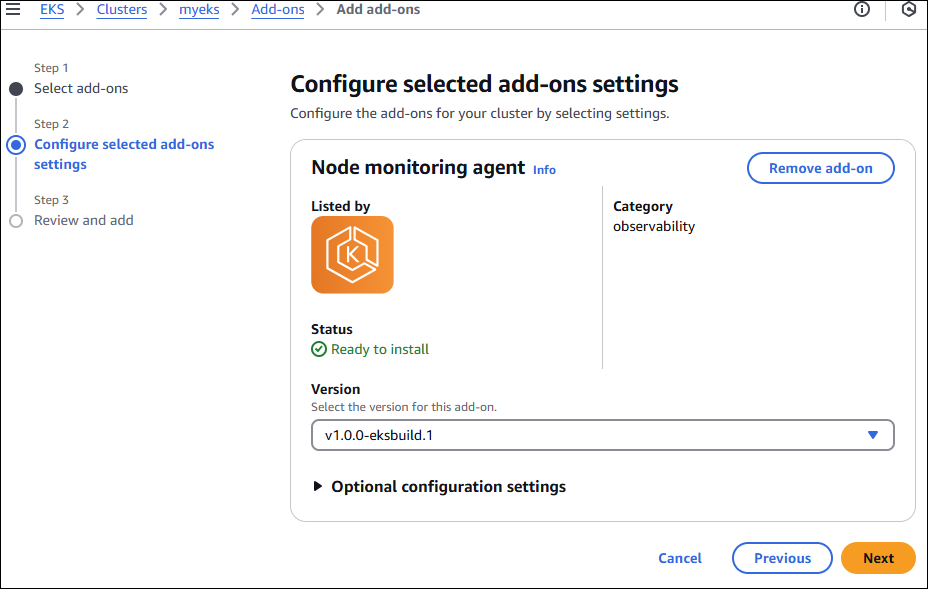
Task: Click 'Ready to install' status text
Action: coord(380,349)
